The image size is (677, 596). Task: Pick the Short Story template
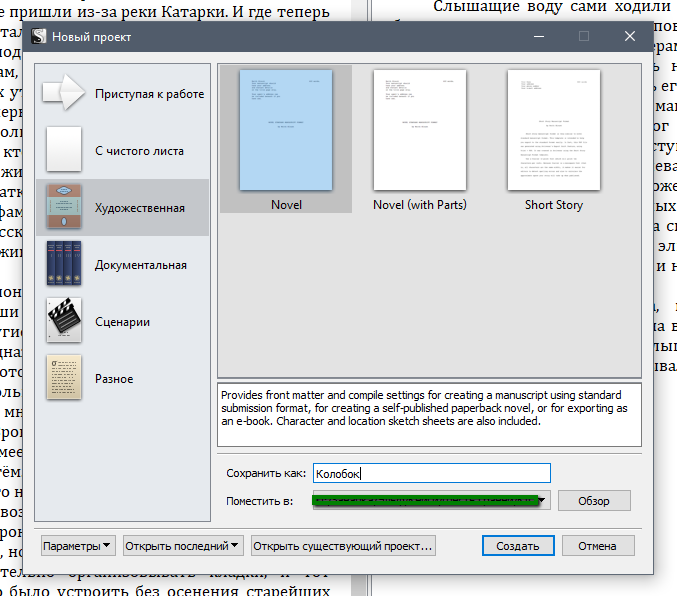(553, 130)
